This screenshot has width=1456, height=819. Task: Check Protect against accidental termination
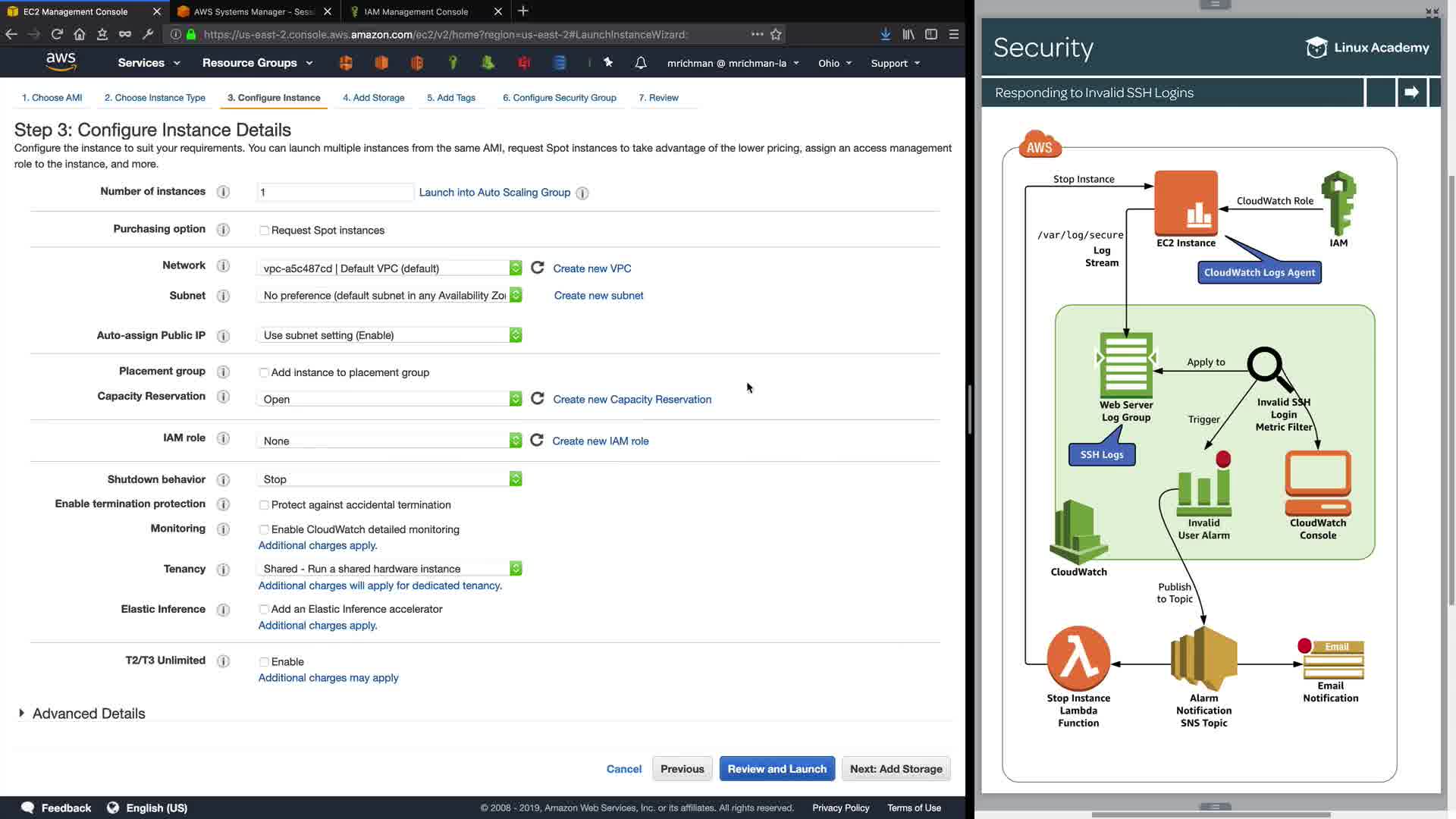(x=264, y=505)
